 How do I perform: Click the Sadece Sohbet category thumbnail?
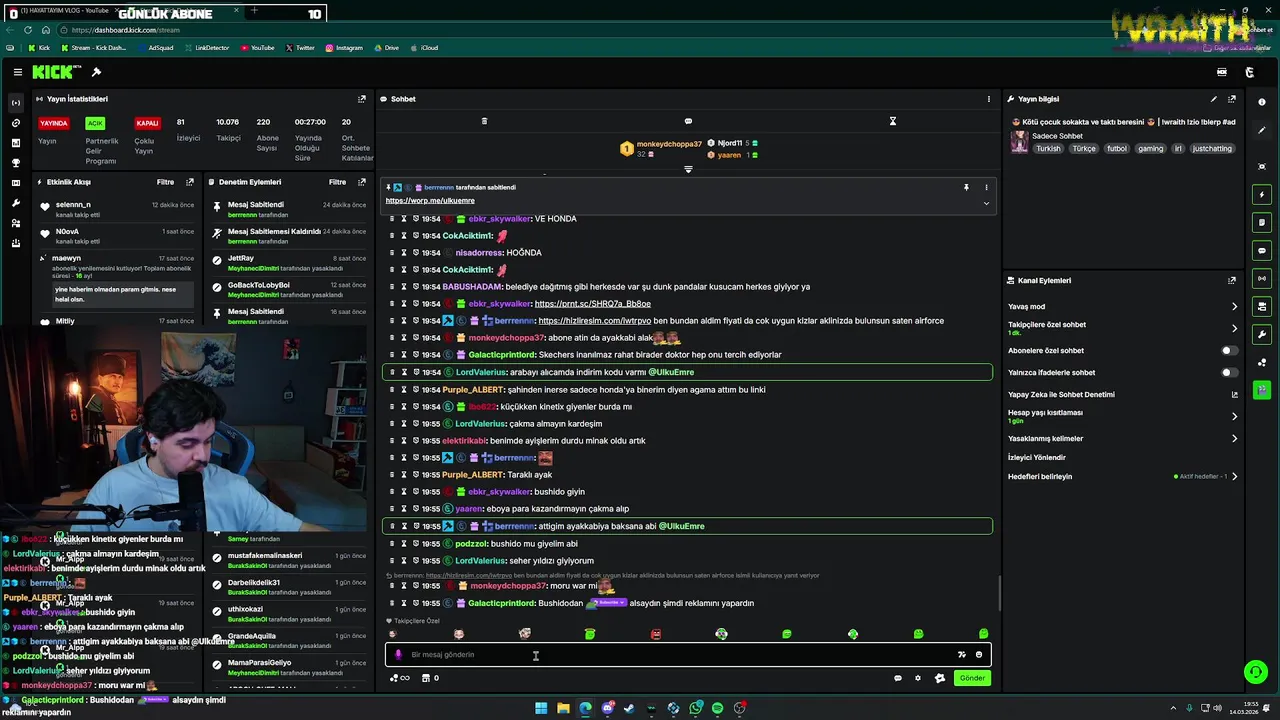pos(1019,142)
